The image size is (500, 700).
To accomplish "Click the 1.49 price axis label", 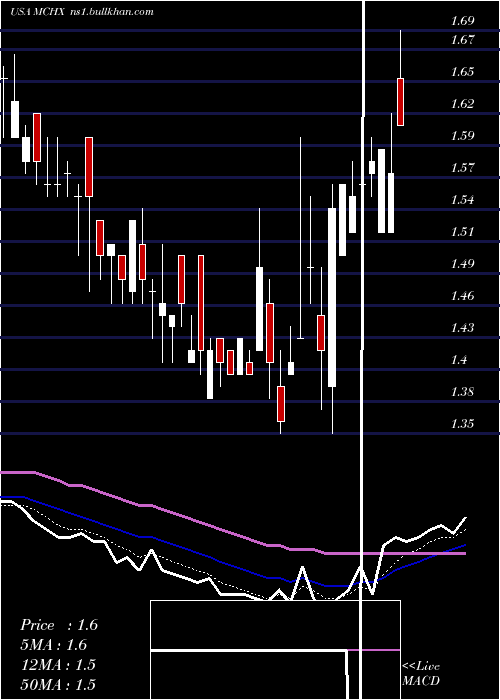I will point(462,264).
